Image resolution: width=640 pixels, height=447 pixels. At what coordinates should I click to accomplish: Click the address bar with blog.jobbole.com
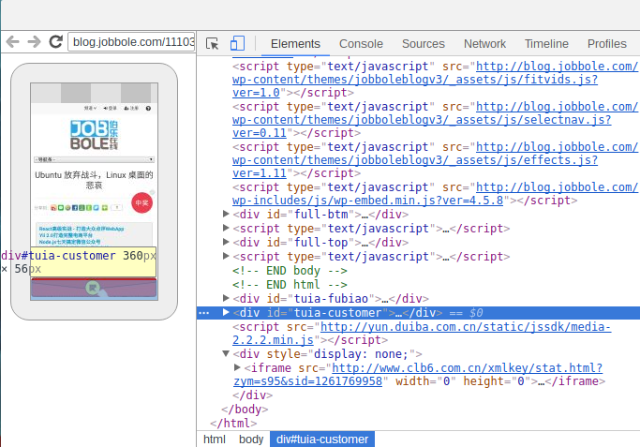point(131,42)
